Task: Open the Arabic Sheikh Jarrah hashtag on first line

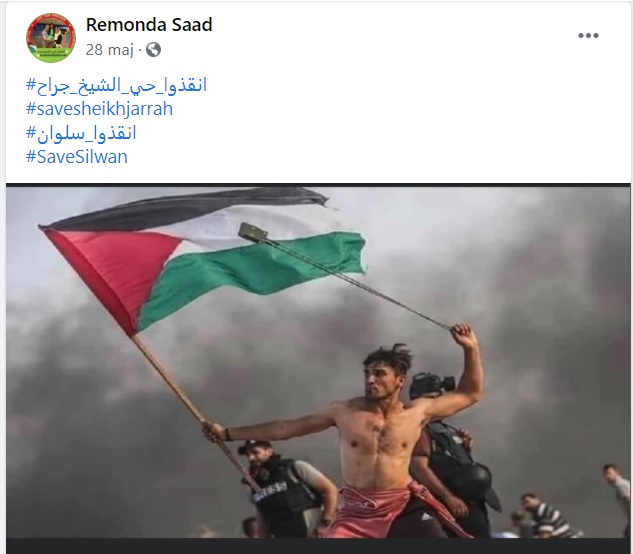Action: pos(116,85)
